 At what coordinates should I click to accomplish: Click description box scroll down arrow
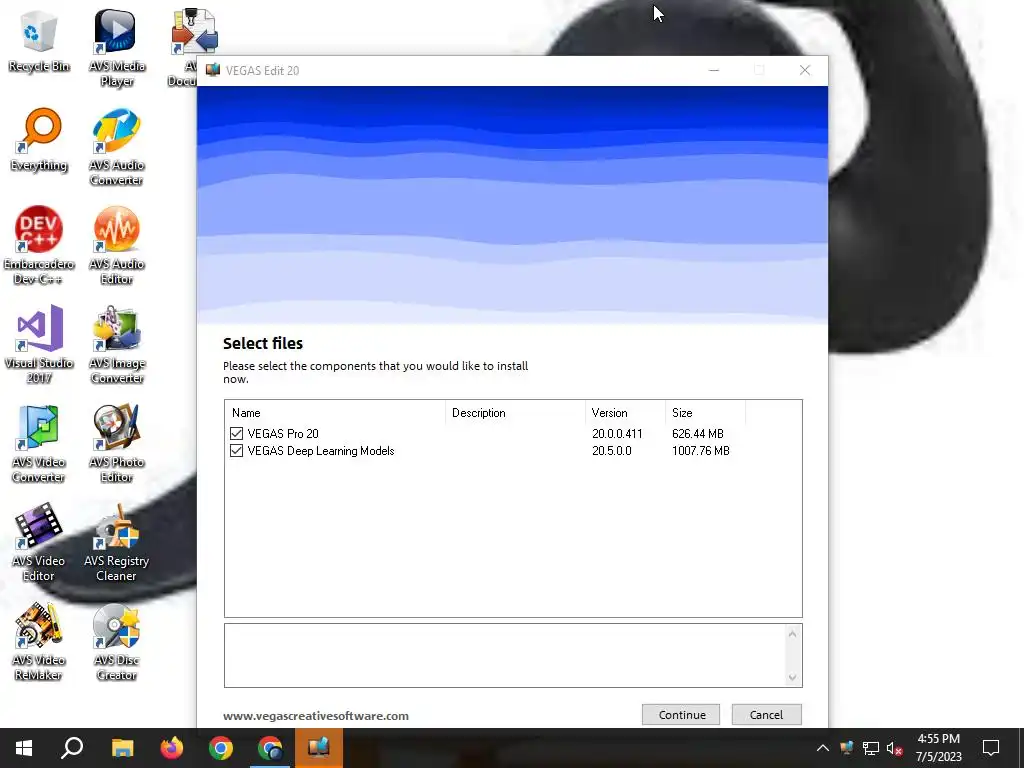pyautogui.click(x=792, y=677)
